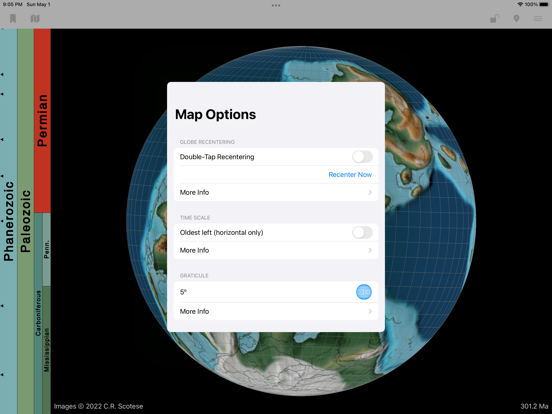The height and width of the screenshot is (414, 552).
Task: Select the Phanerozoic eon bar
Action: [8, 221]
